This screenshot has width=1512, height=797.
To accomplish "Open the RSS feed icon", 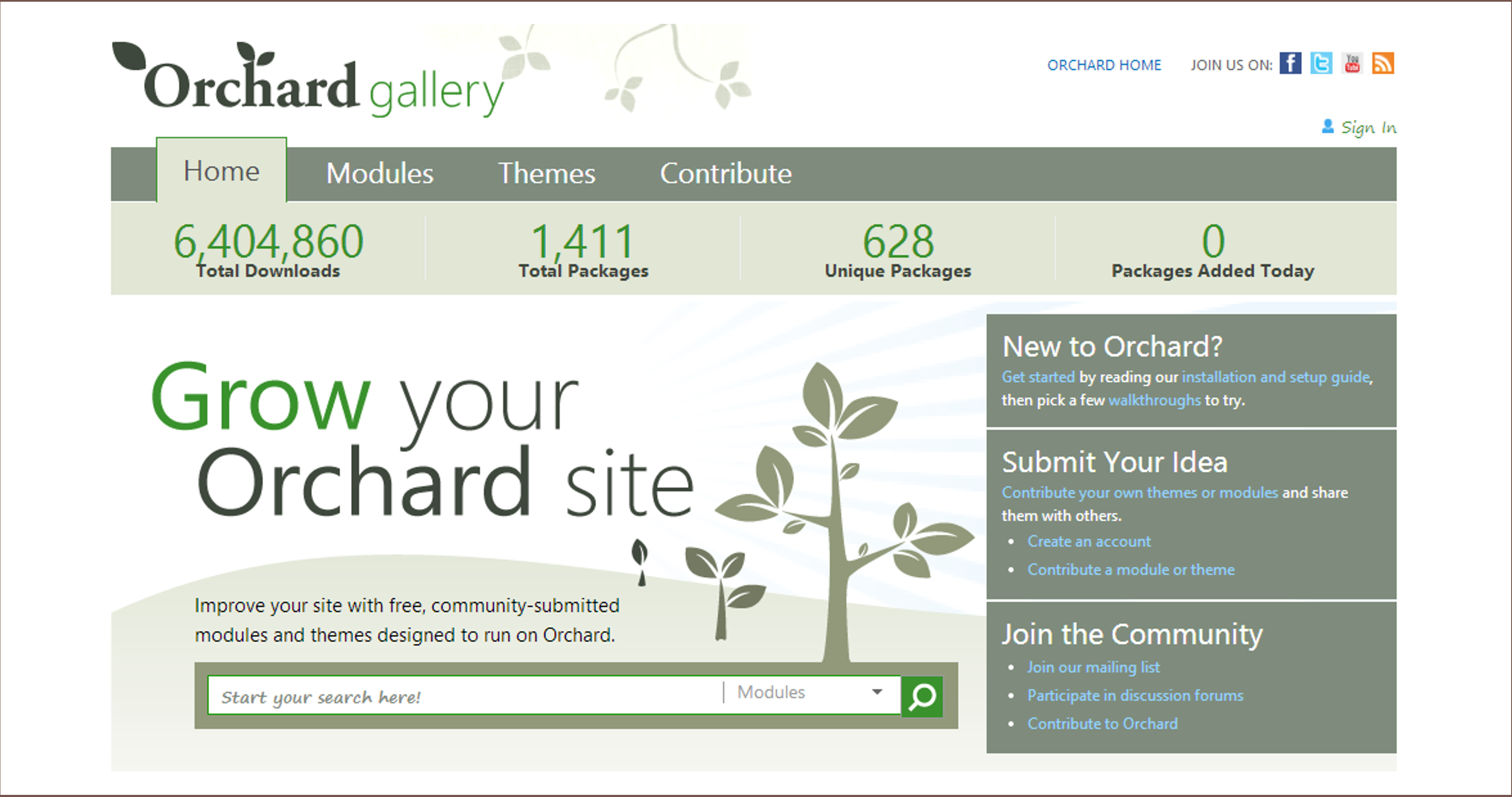I will point(1383,64).
